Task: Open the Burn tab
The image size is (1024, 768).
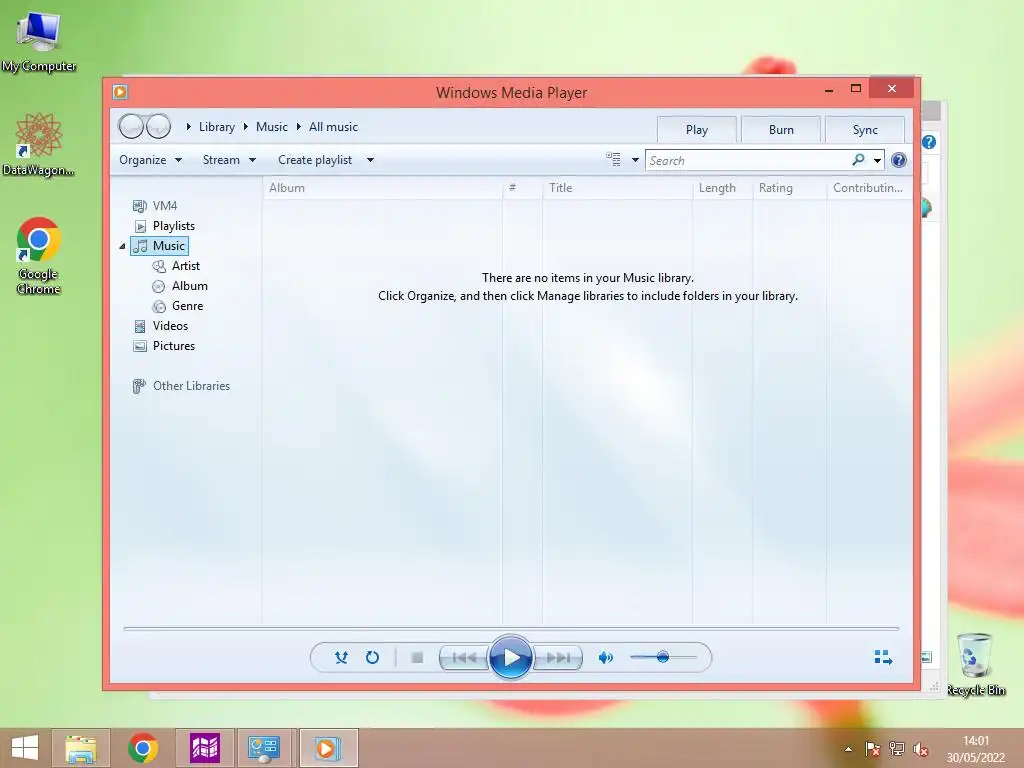Action: click(x=781, y=129)
